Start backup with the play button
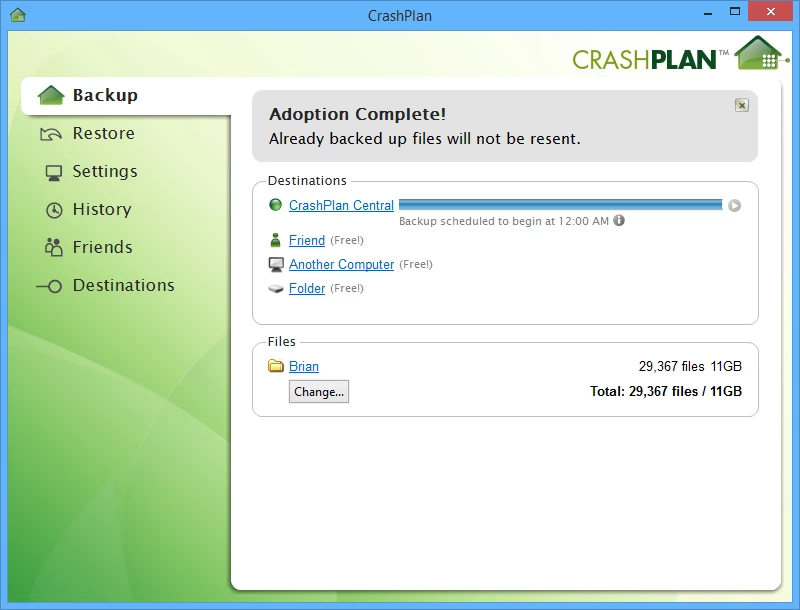The image size is (800, 610). (x=734, y=206)
